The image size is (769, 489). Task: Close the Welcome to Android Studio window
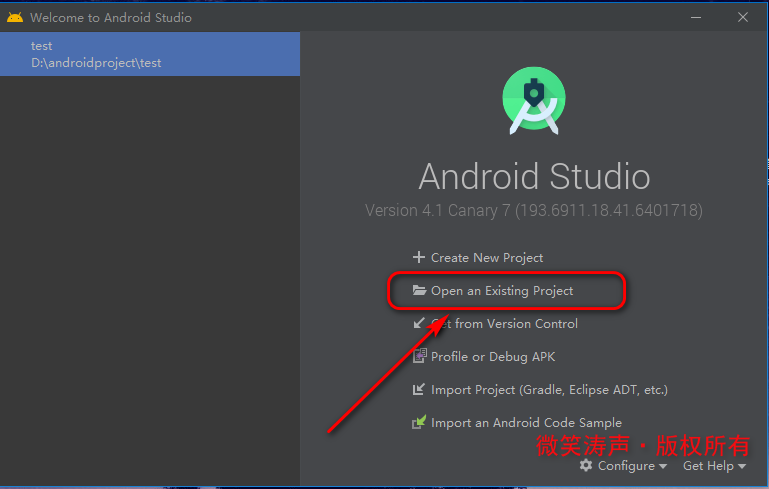click(x=743, y=18)
